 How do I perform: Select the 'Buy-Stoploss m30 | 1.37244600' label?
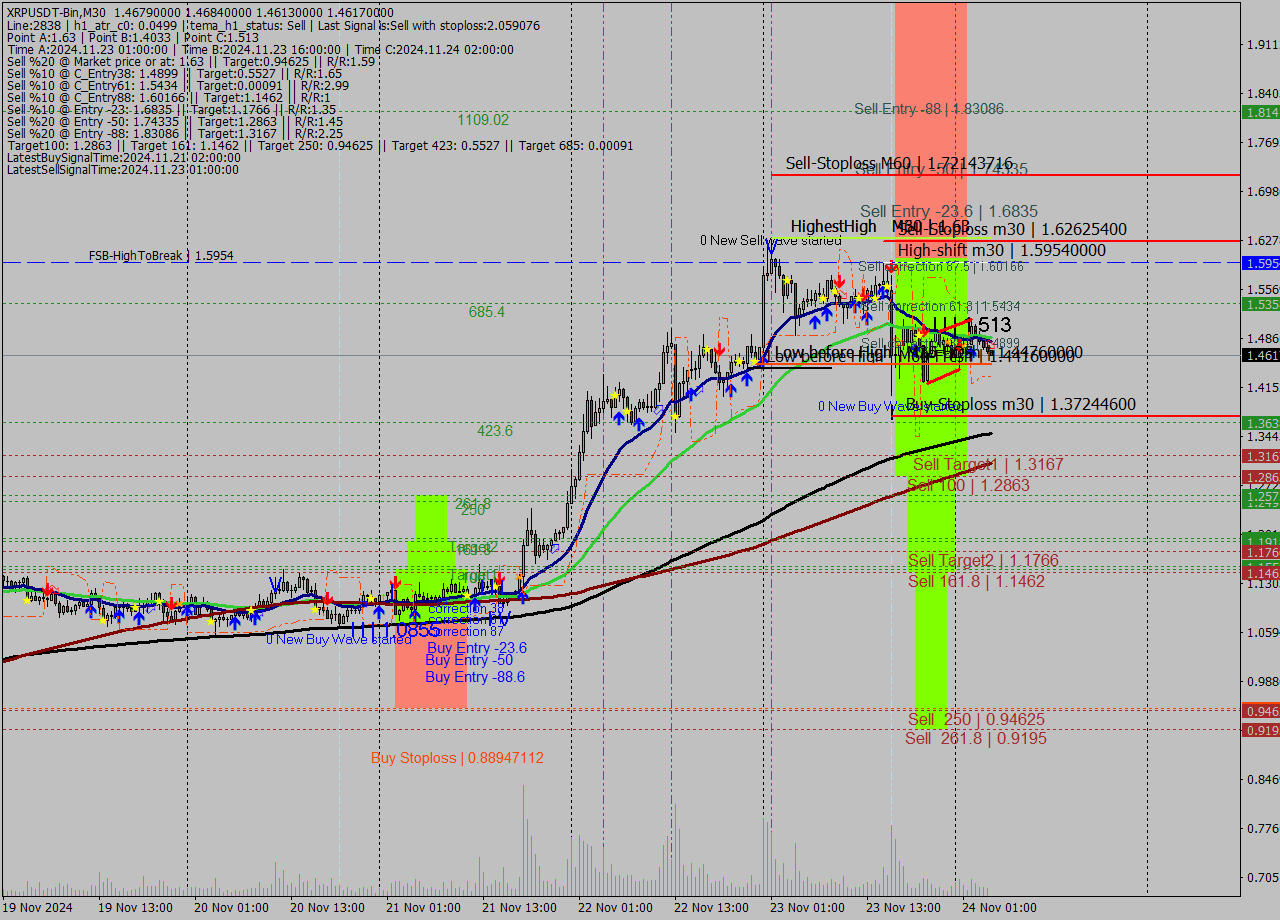1021,404
